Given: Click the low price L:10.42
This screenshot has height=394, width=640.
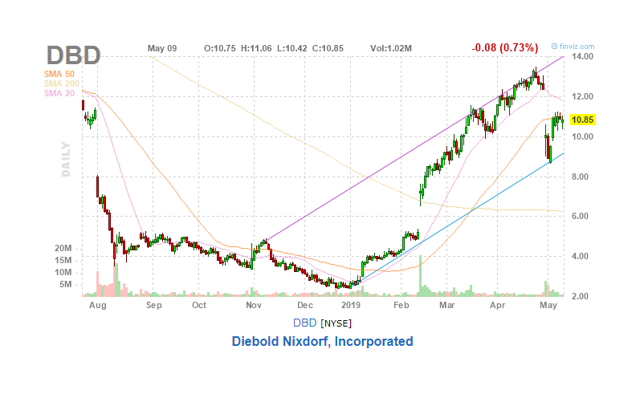Looking at the screenshot, I should tap(292, 48).
